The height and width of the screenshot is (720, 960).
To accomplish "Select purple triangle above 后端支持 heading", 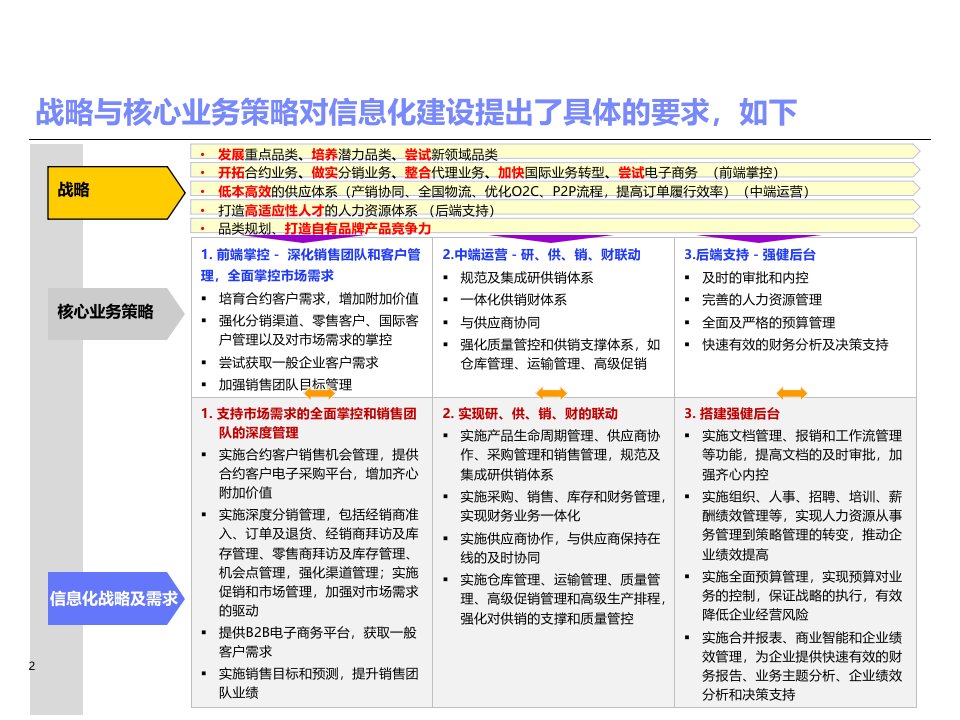I will (x=759, y=238).
